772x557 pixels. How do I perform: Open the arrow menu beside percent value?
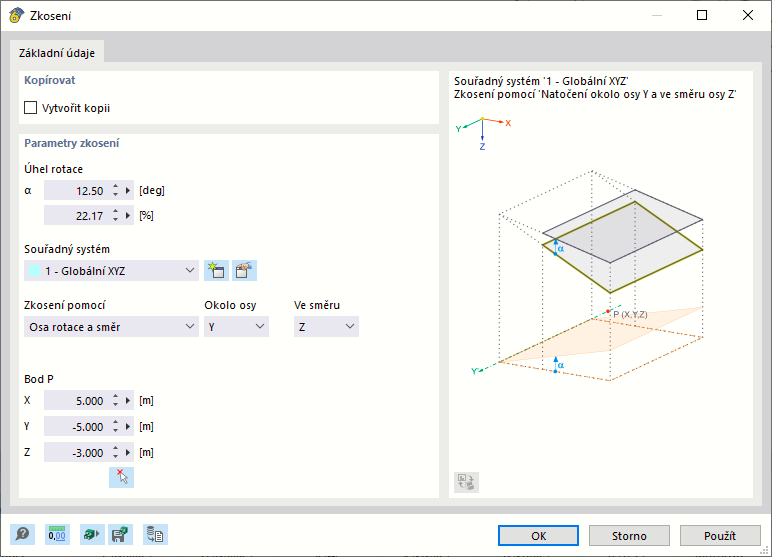128,216
